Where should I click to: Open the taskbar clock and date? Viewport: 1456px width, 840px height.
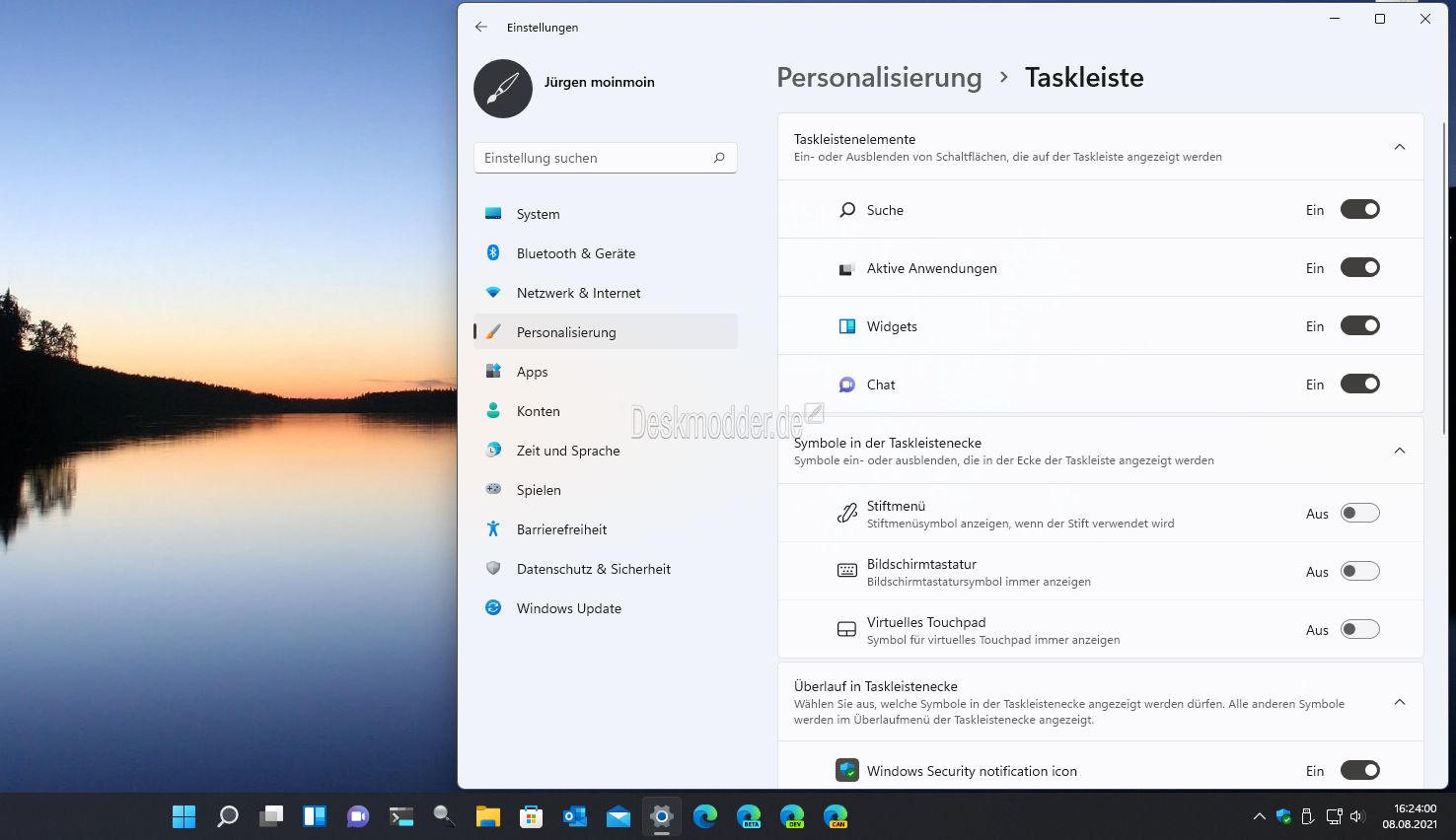(1410, 816)
